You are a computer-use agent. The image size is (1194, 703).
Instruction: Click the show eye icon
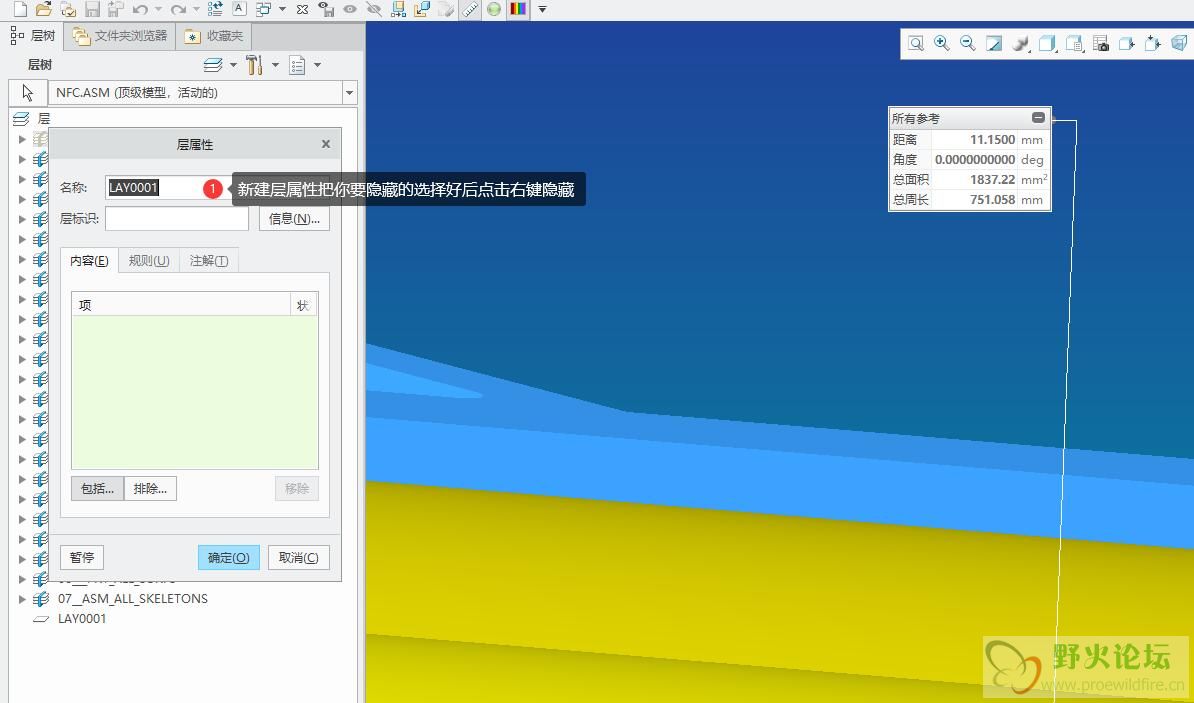[x=350, y=9]
